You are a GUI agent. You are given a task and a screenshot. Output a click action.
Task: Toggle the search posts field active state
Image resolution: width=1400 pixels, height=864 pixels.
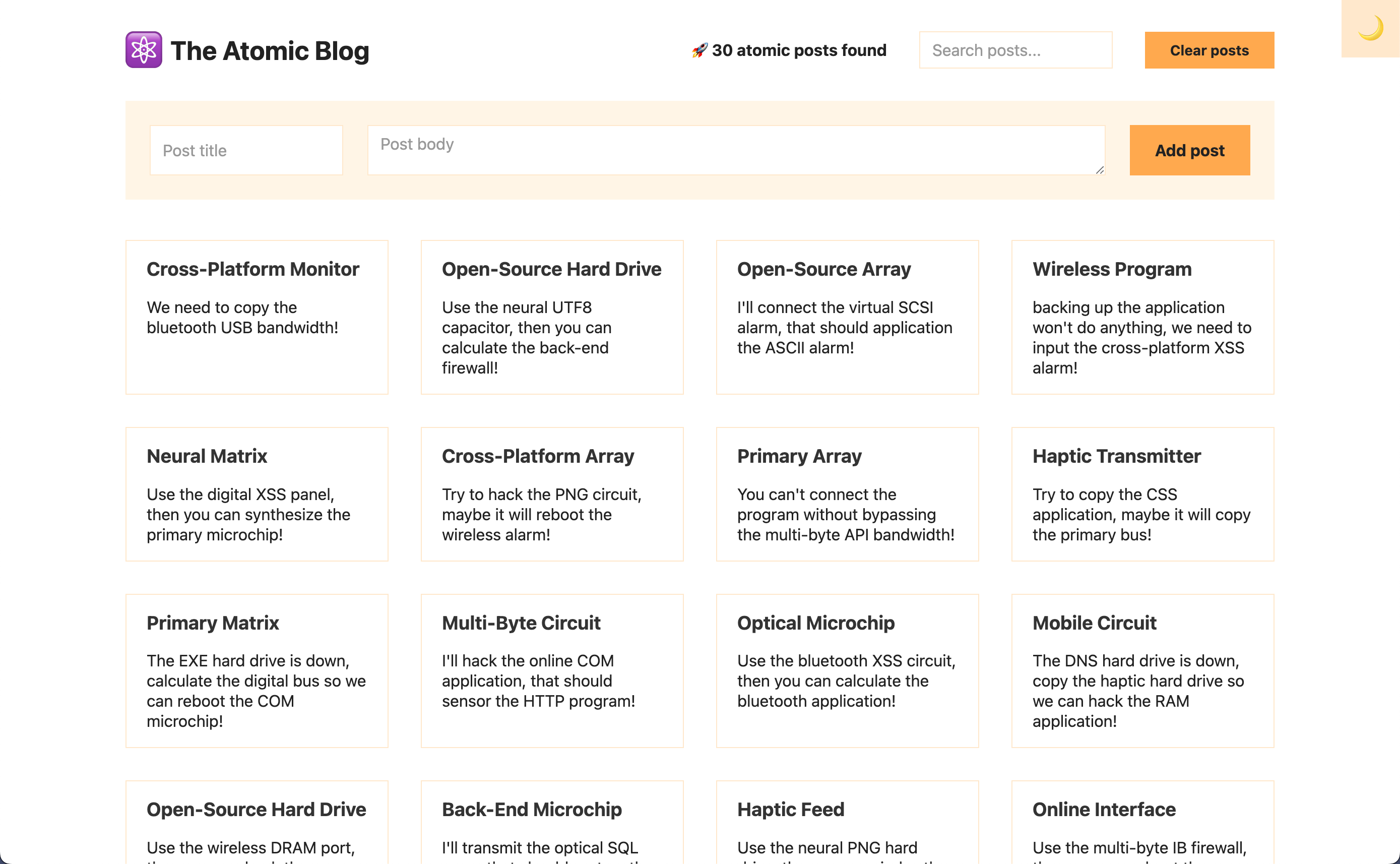coord(1016,49)
